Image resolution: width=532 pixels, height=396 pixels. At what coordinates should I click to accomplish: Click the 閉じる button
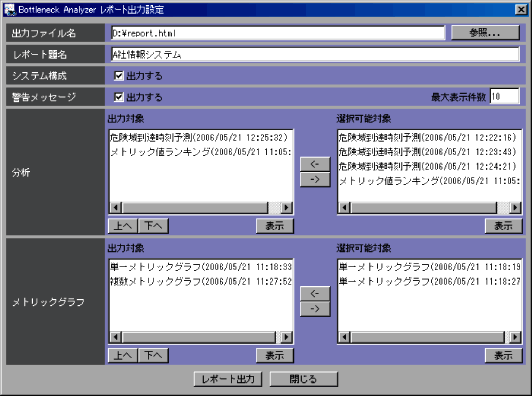pyautogui.click(x=304, y=379)
